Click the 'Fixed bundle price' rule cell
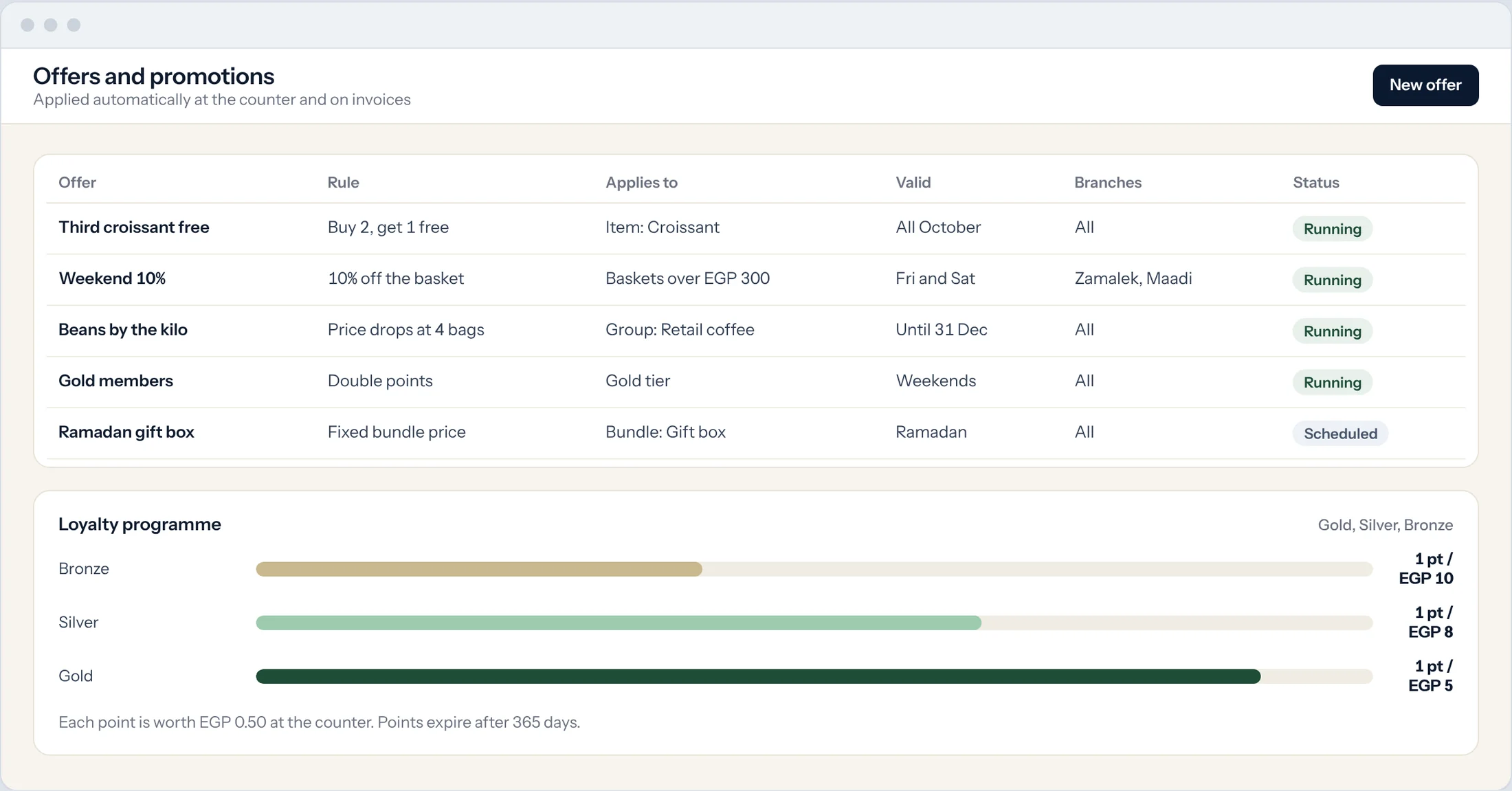1512x791 pixels. click(x=397, y=432)
